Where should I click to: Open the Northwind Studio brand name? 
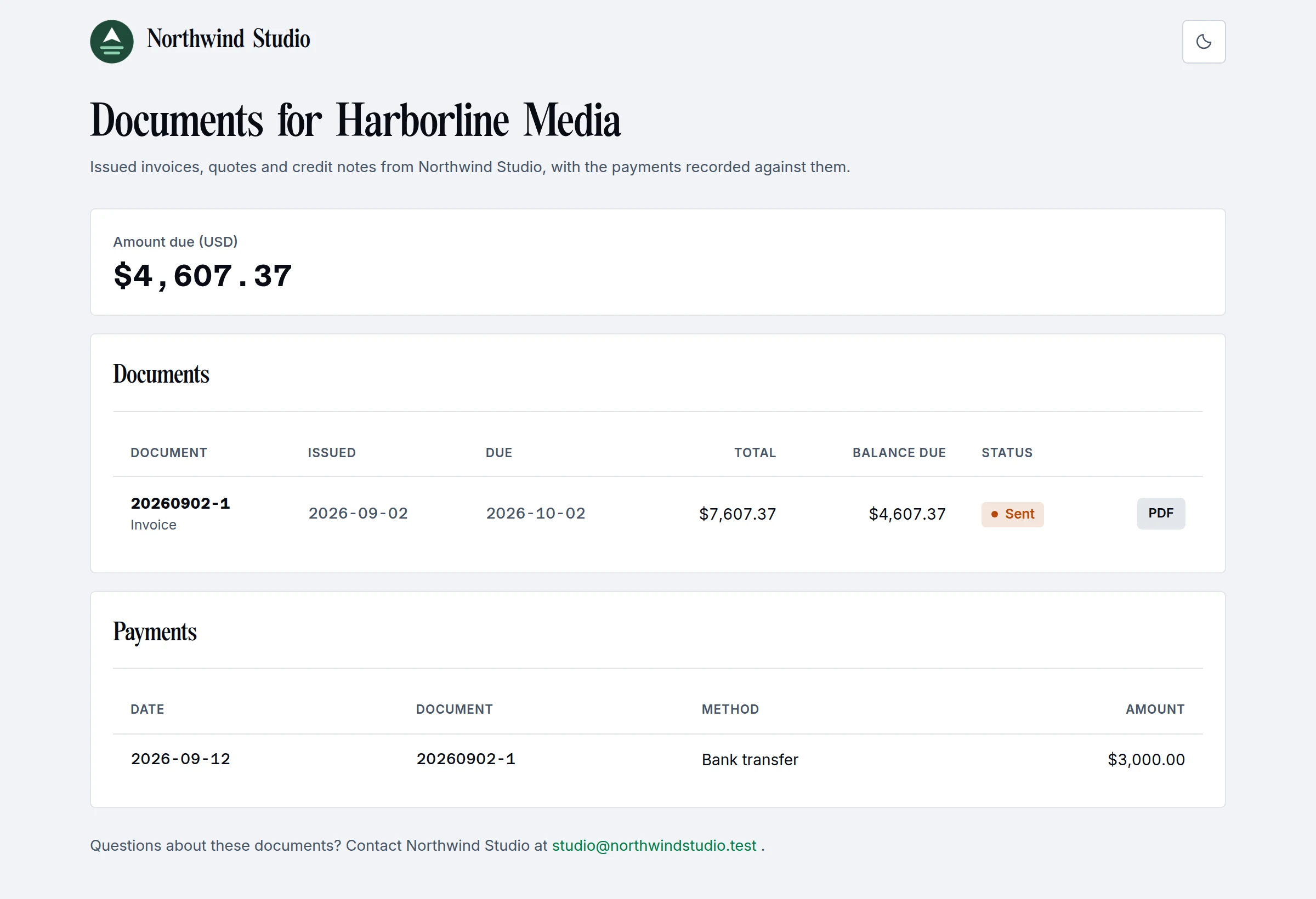[x=228, y=39]
